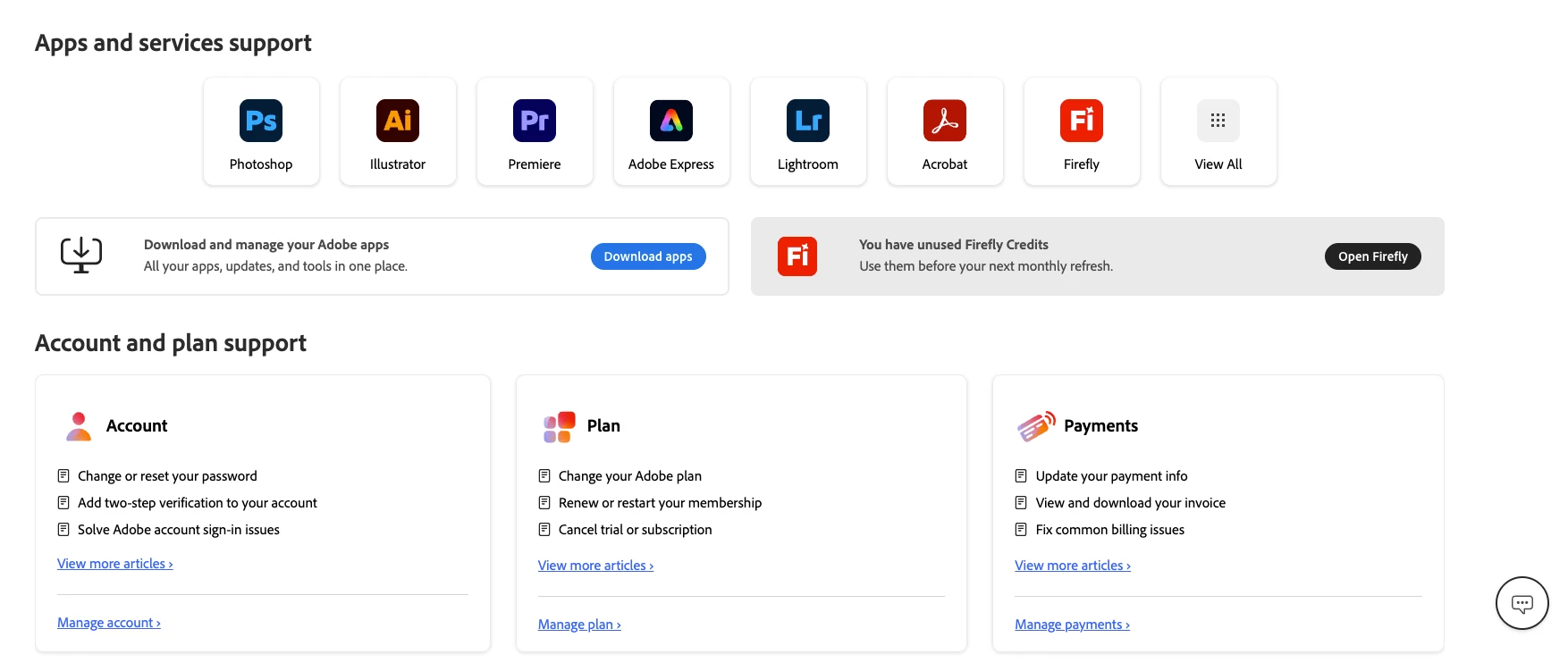Click document icon beside Update your payment info
Image resolution: width=1568 pixels, height=671 pixels.
coord(1021,476)
